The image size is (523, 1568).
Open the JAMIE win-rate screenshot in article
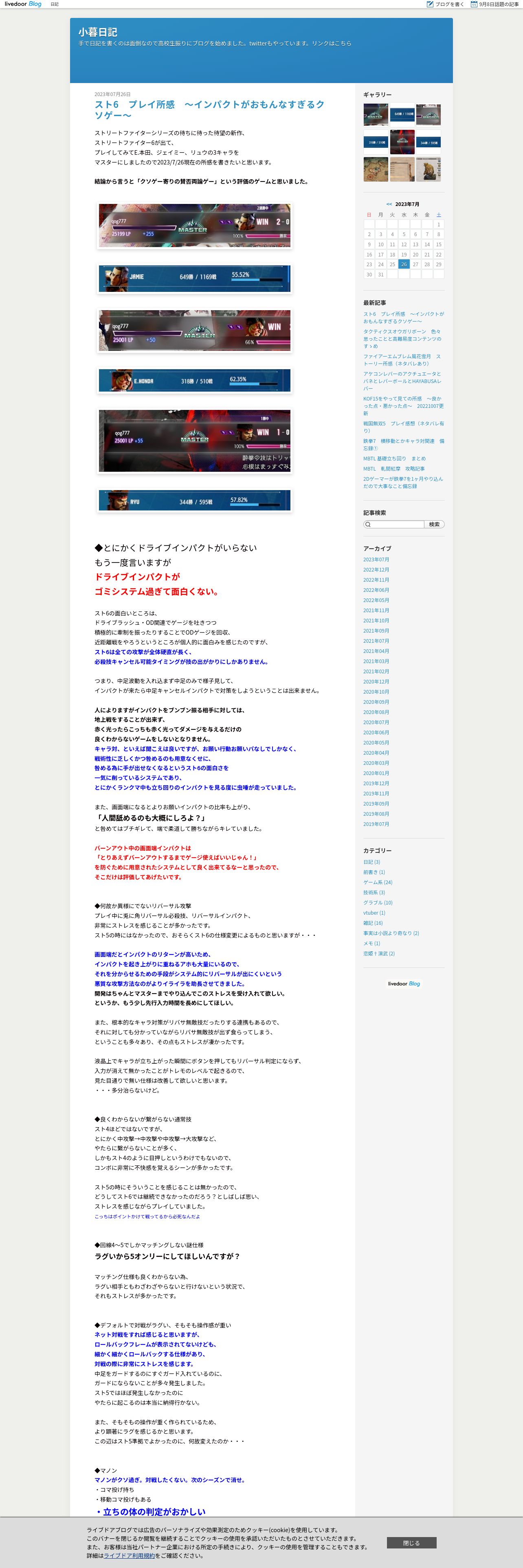(x=194, y=278)
